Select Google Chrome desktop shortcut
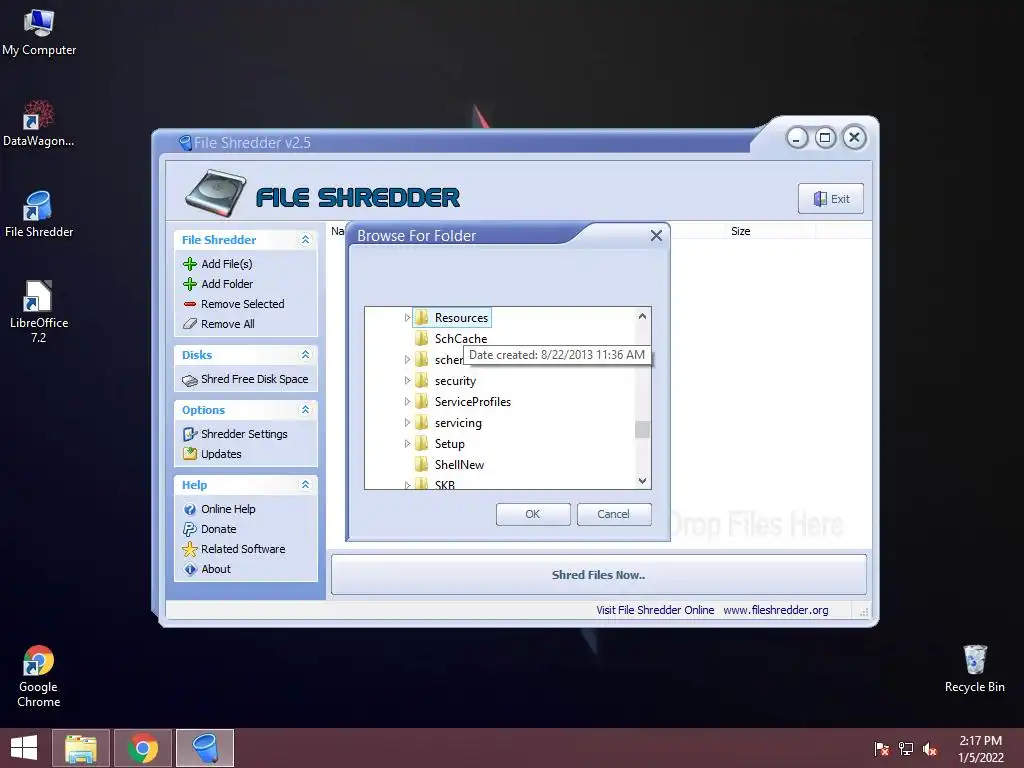The width and height of the screenshot is (1024, 768). click(x=39, y=677)
